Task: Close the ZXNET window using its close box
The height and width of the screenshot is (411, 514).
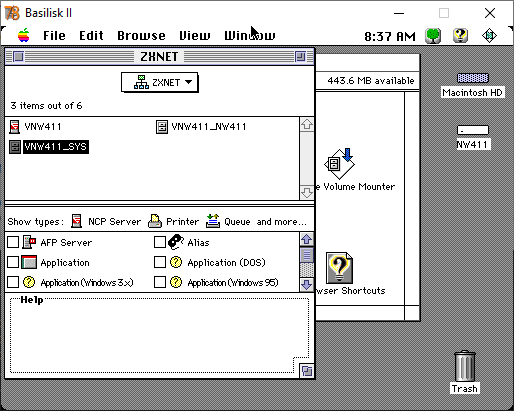Action: coord(19,57)
